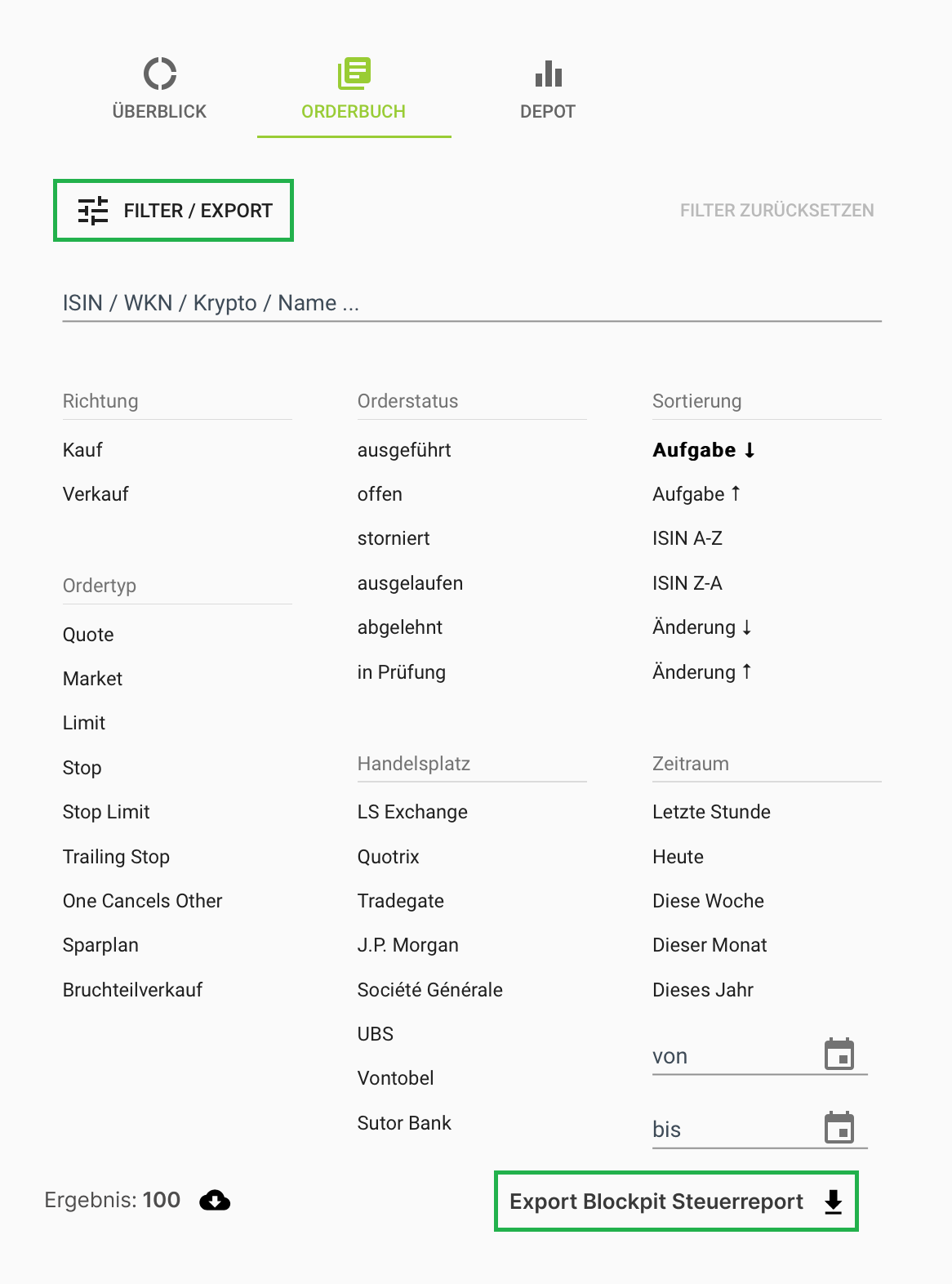Filter by direction Kauf
This screenshot has height=1284, width=952.
click(x=82, y=450)
